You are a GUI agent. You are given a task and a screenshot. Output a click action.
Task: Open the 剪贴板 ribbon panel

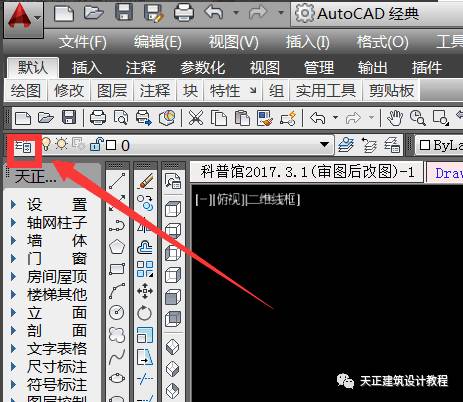(x=391, y=90)
